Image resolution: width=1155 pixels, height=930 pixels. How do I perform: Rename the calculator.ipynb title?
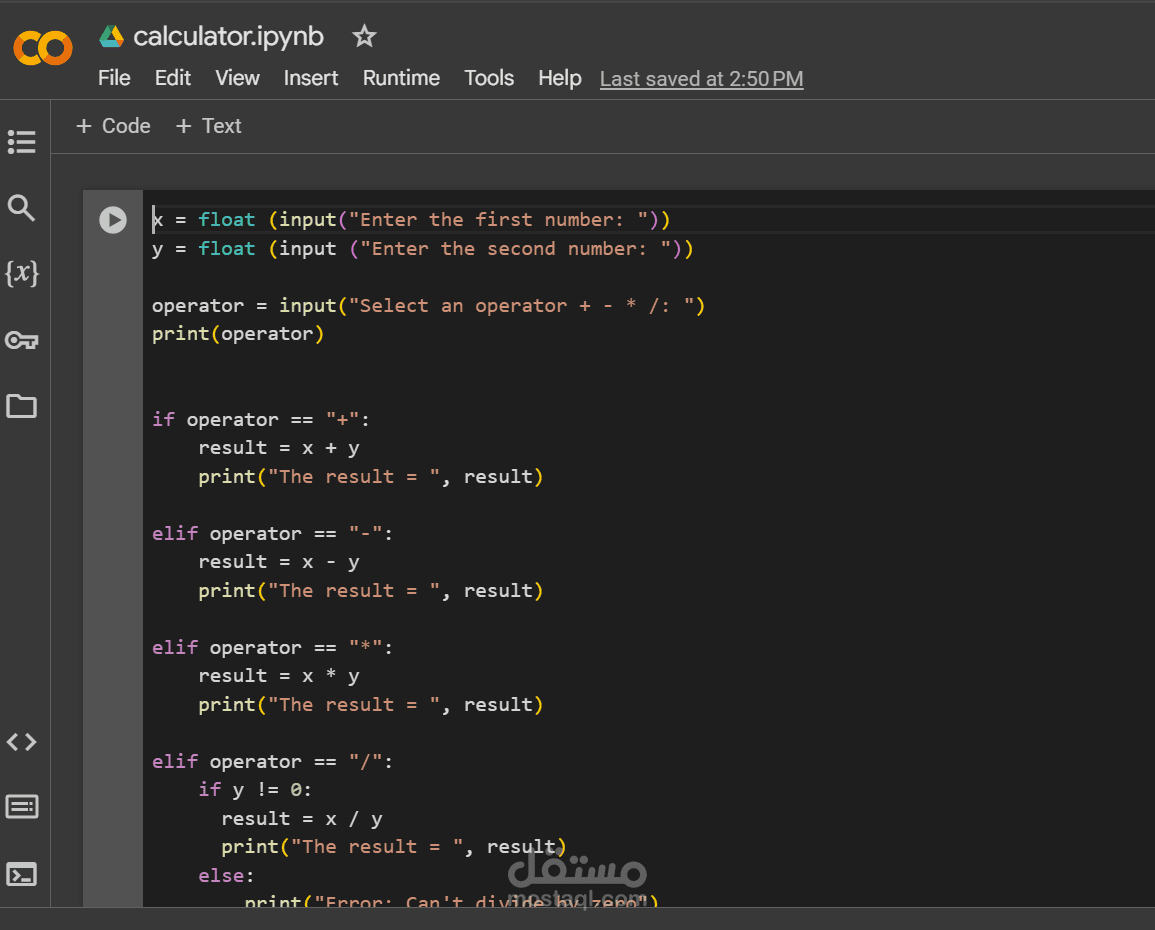(x=228, y=36)
